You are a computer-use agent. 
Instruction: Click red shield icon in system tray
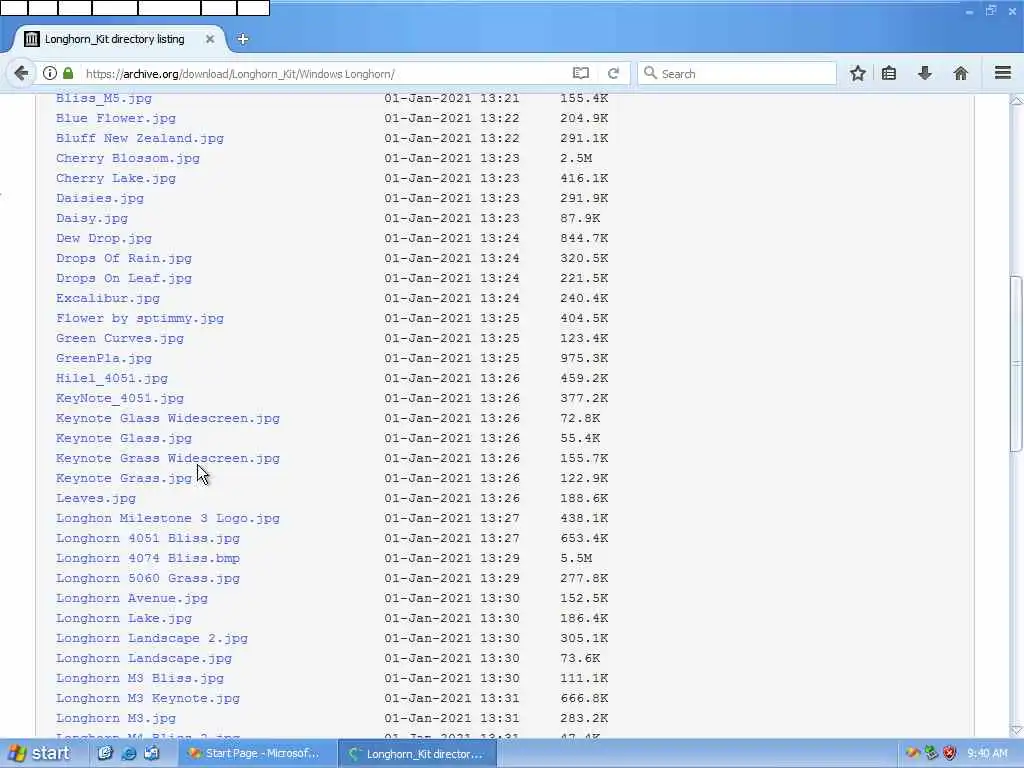coord(950,753)
